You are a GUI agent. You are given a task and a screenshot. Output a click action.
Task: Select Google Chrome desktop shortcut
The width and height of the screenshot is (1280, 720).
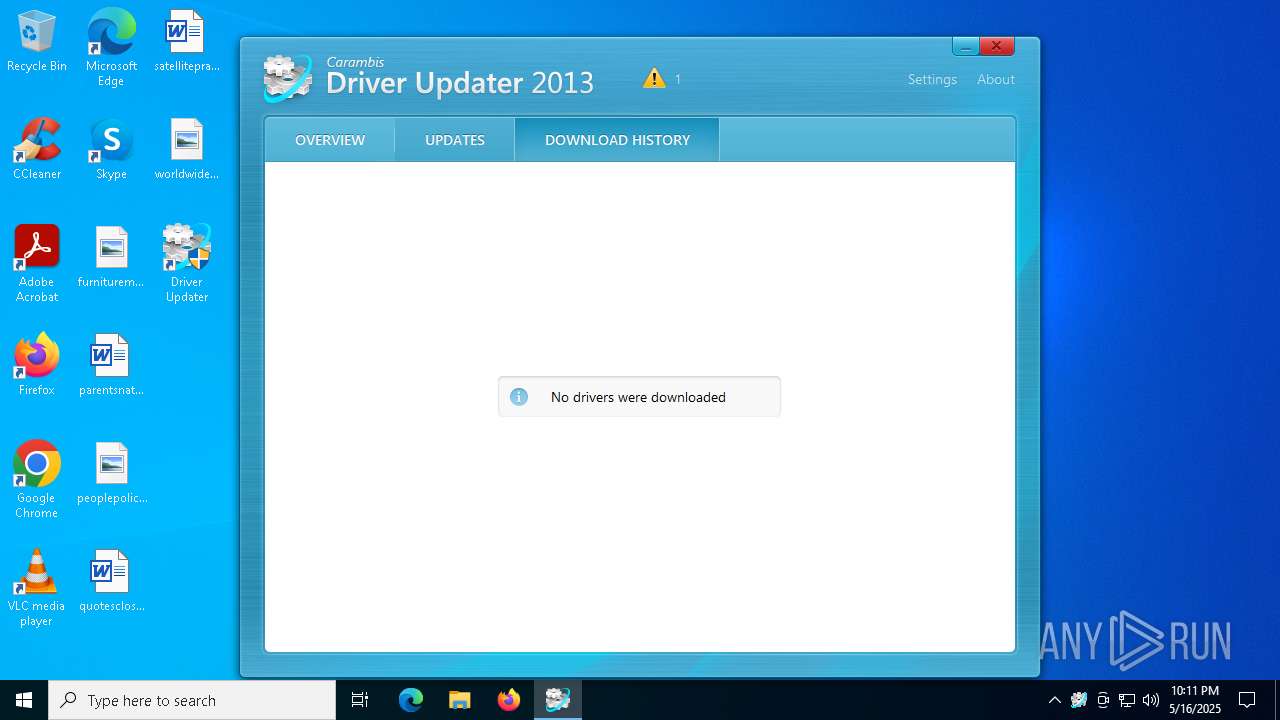point(37,480)
